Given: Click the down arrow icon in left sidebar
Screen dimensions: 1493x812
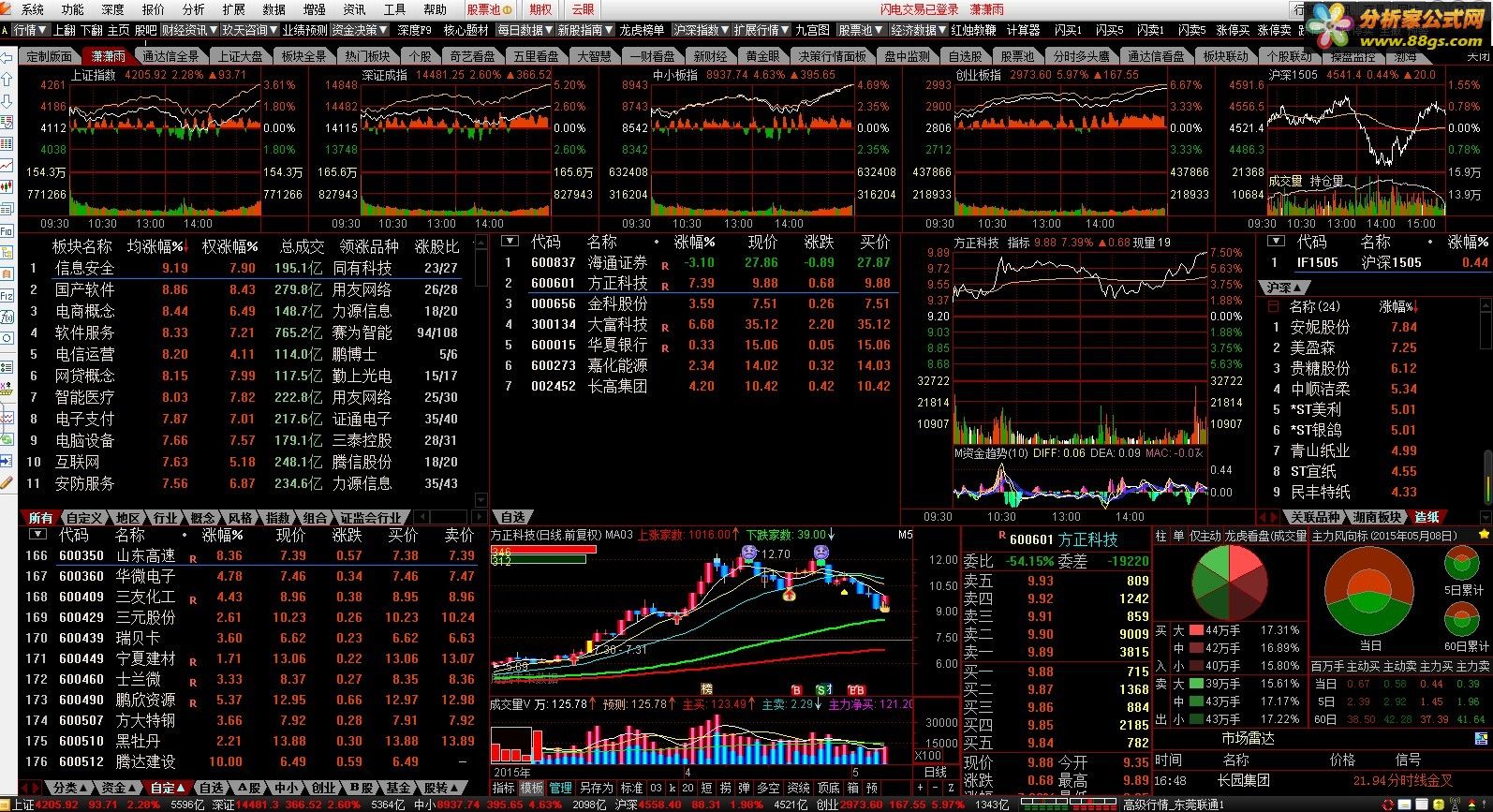Looking at the screenshot, I should coord(7,100).
